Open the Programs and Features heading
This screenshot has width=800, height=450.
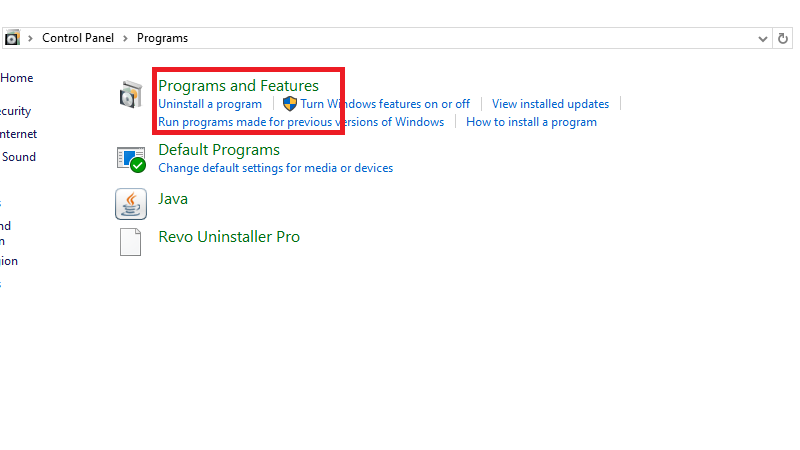[x=238, y=86]
